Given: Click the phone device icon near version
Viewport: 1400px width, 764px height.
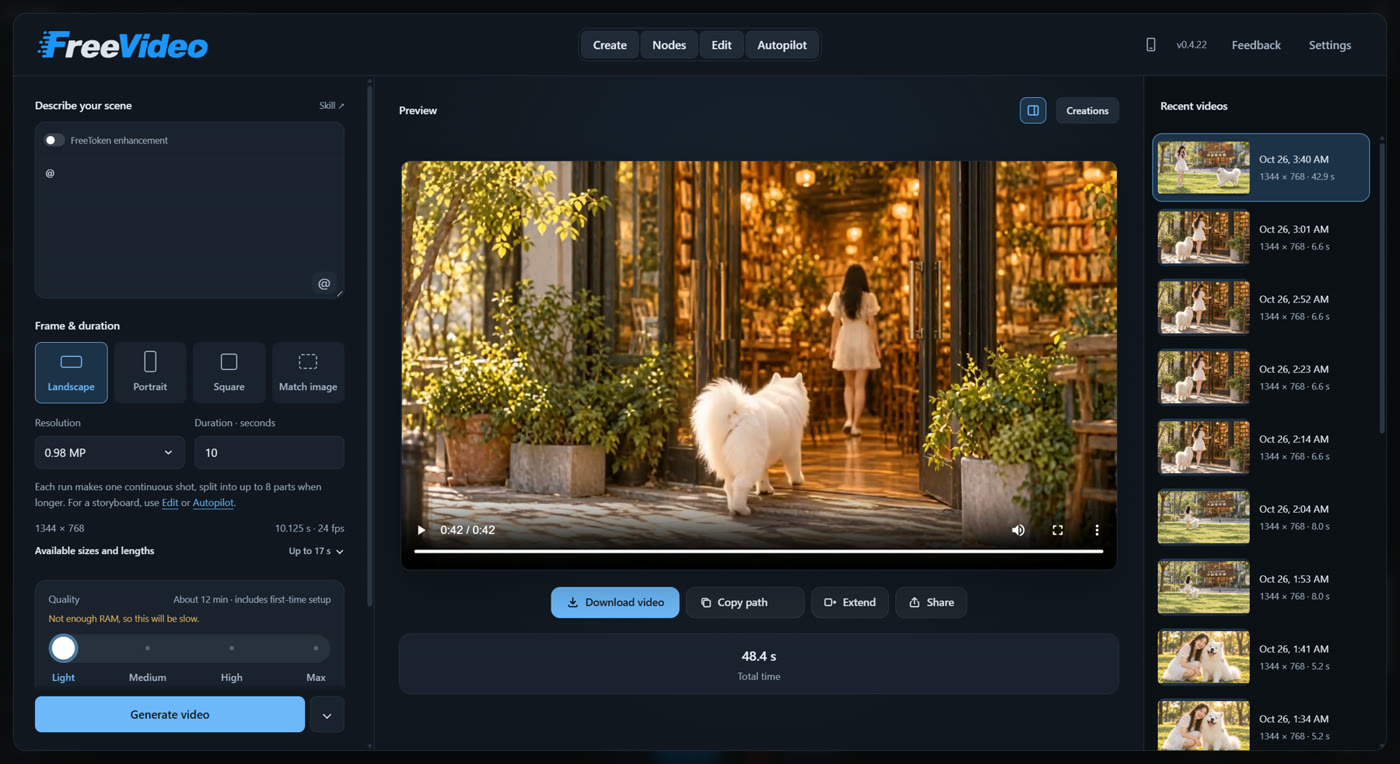Looking at the screenshot, I should (x=1151, y=45).
